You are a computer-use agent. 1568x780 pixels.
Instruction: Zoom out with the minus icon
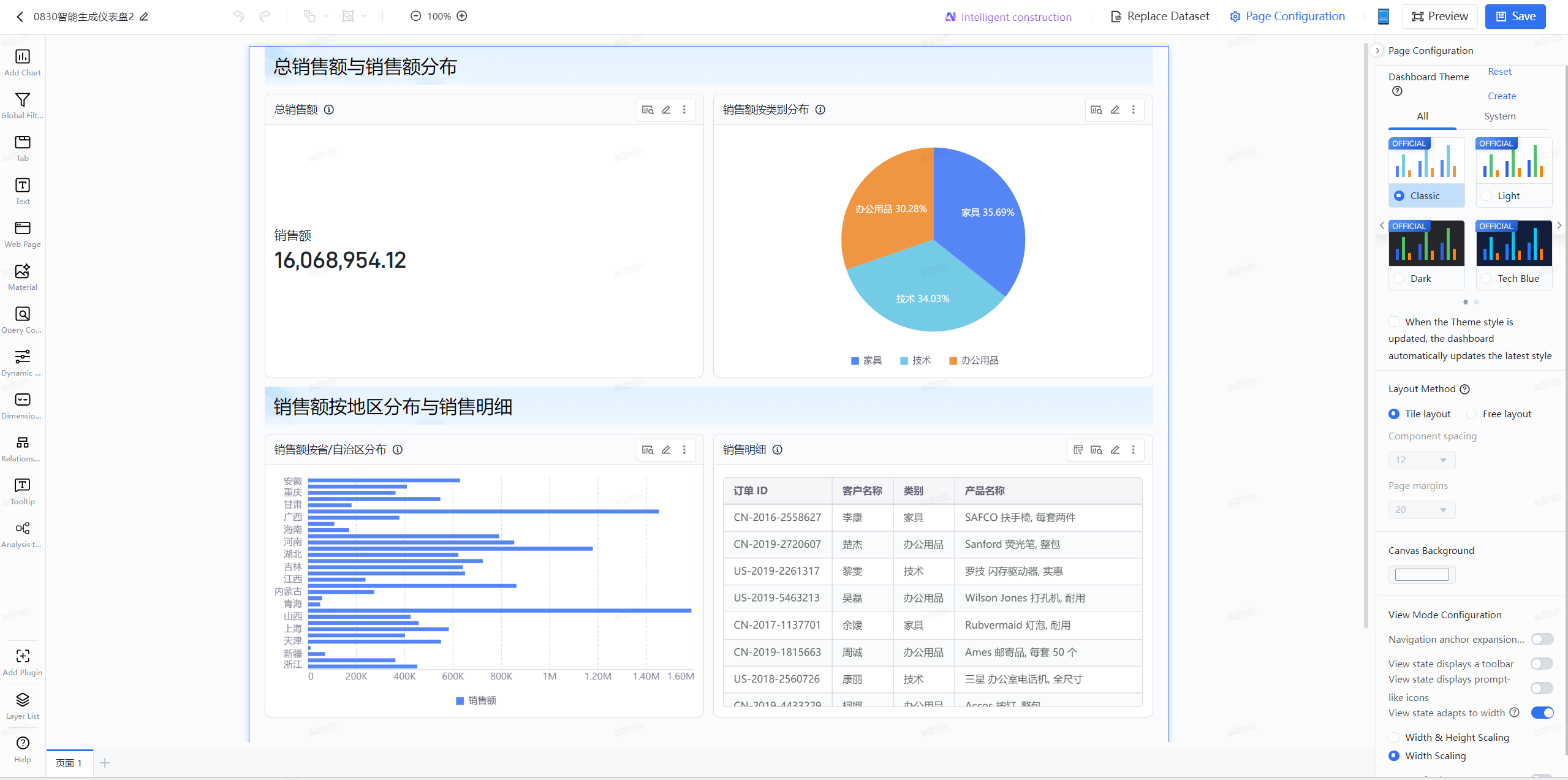pyautogui.click(x=415, y=16)
